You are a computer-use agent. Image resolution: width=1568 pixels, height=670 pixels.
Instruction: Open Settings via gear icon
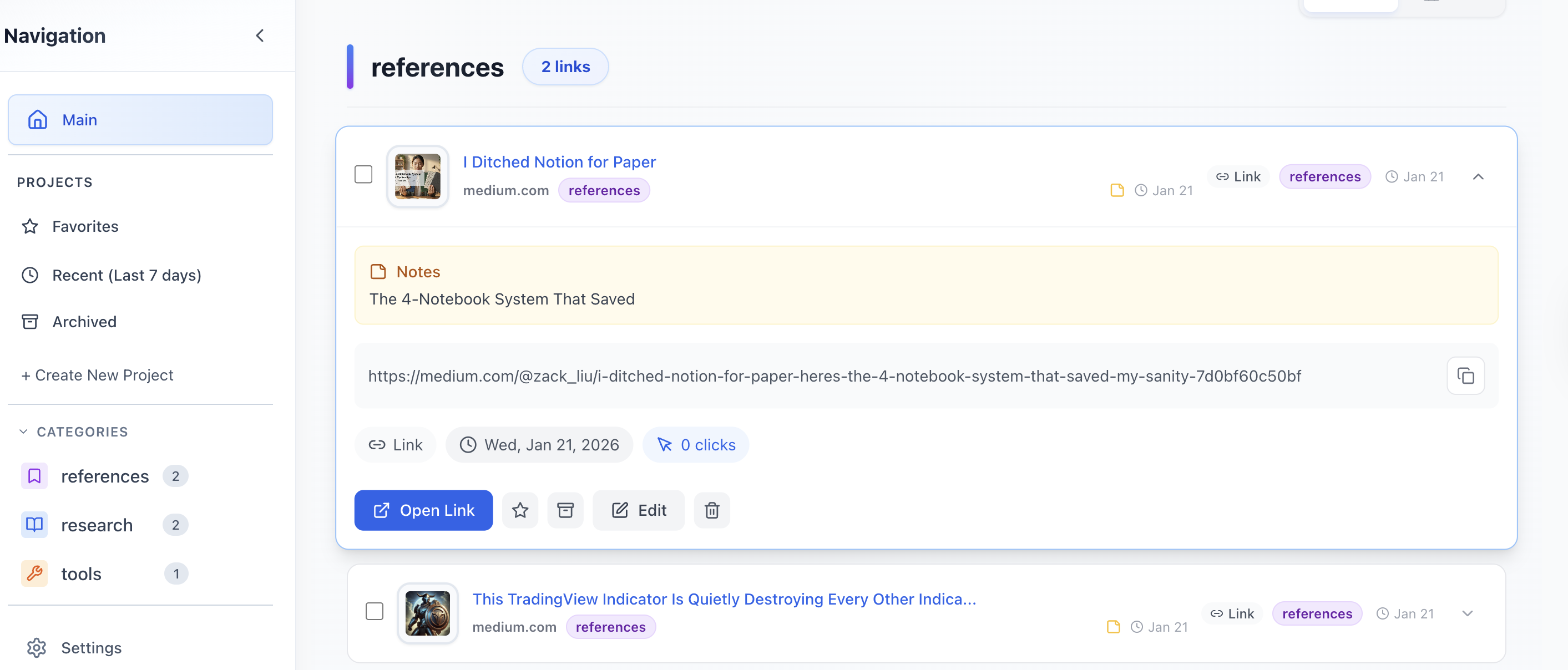pos(37,647)
